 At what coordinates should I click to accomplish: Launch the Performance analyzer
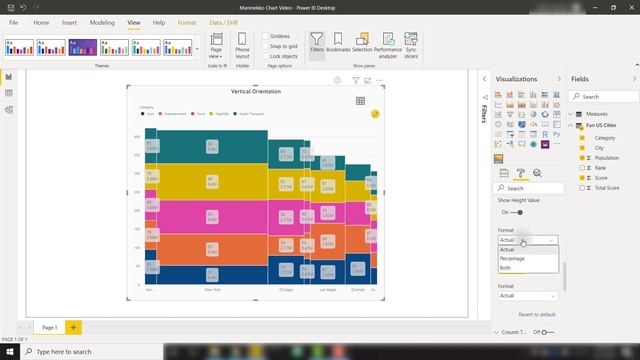click(x=388, y=45)
